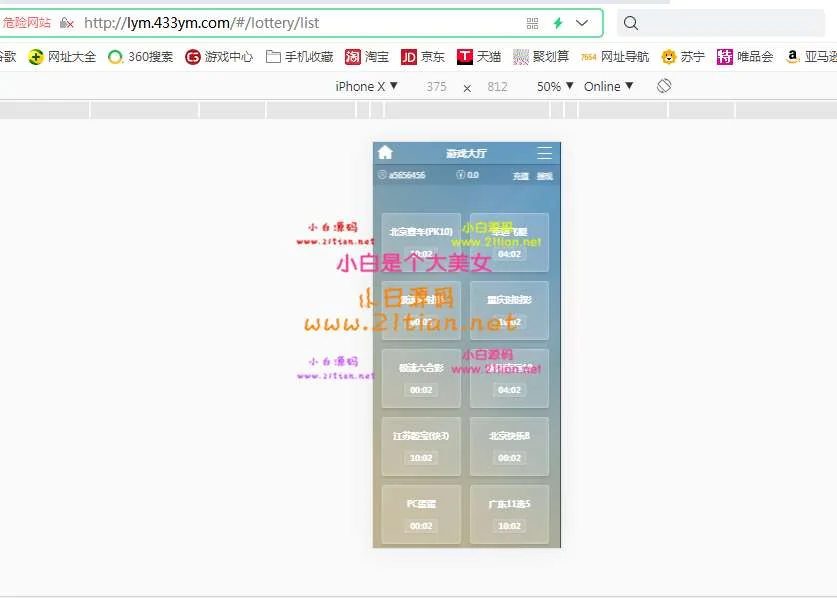Expand the iPhone X device dropdown
This screenshot has width=837, height=598.
pos(366,86)
